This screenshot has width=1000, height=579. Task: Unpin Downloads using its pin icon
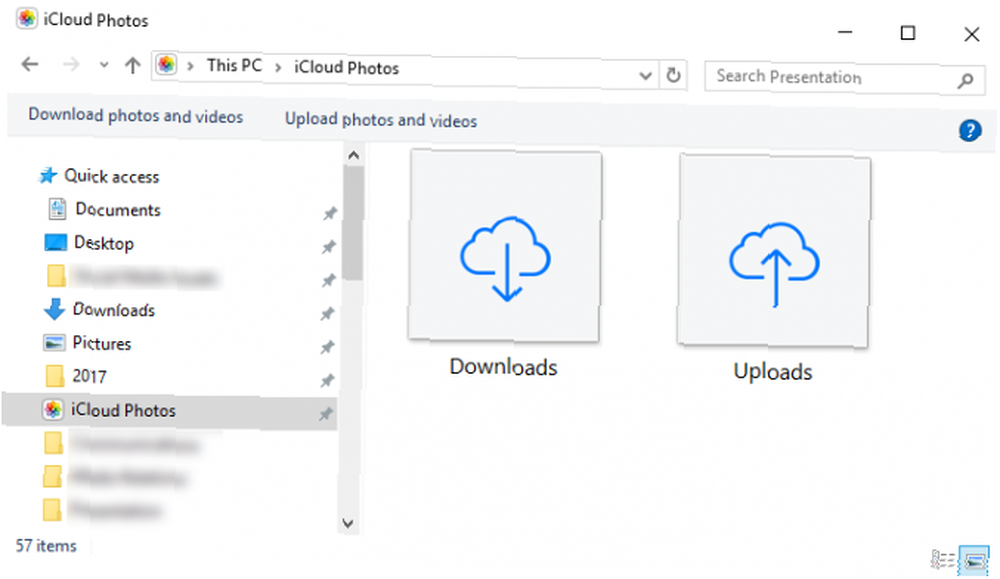click(x=327, y=314)
